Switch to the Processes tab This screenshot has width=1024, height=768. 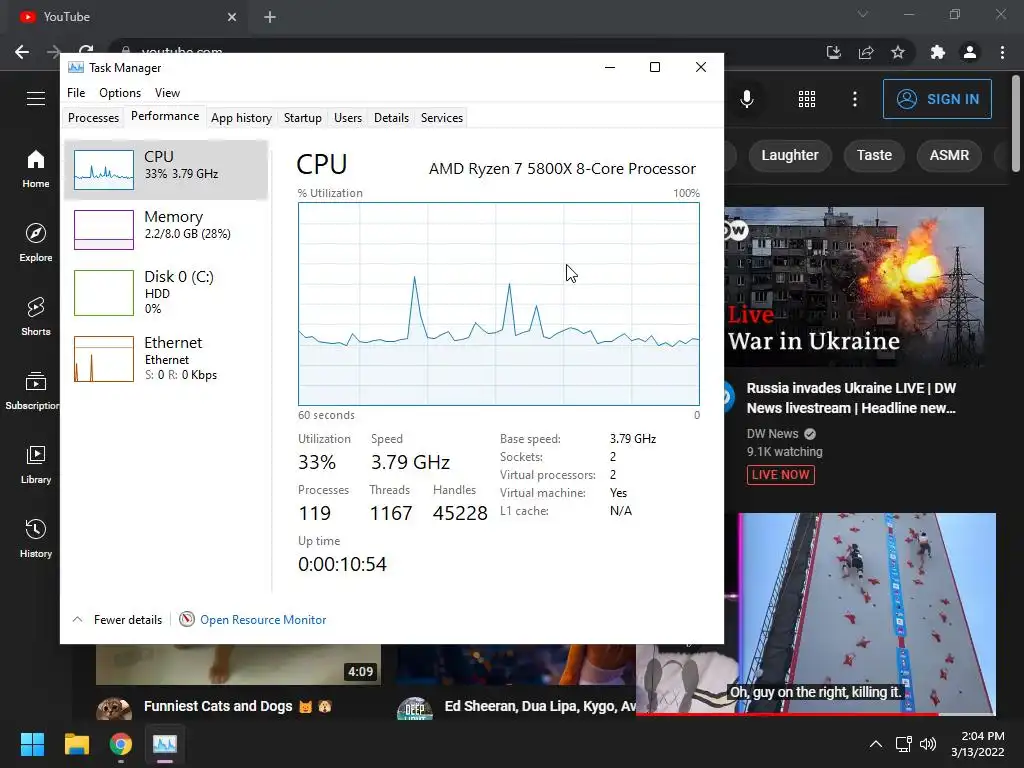(x=93, y=118)
